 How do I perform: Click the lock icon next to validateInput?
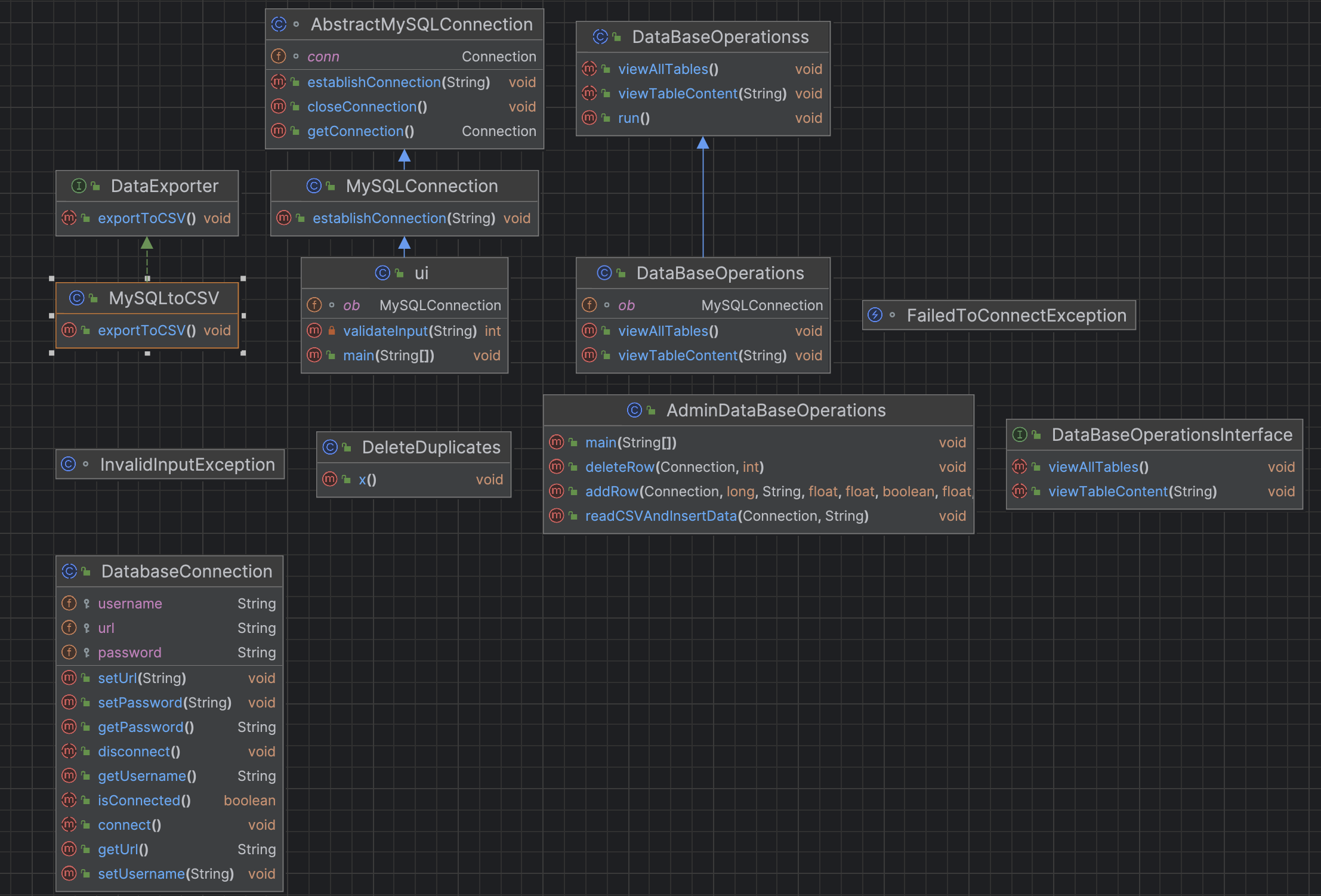(x=332, y=330)
